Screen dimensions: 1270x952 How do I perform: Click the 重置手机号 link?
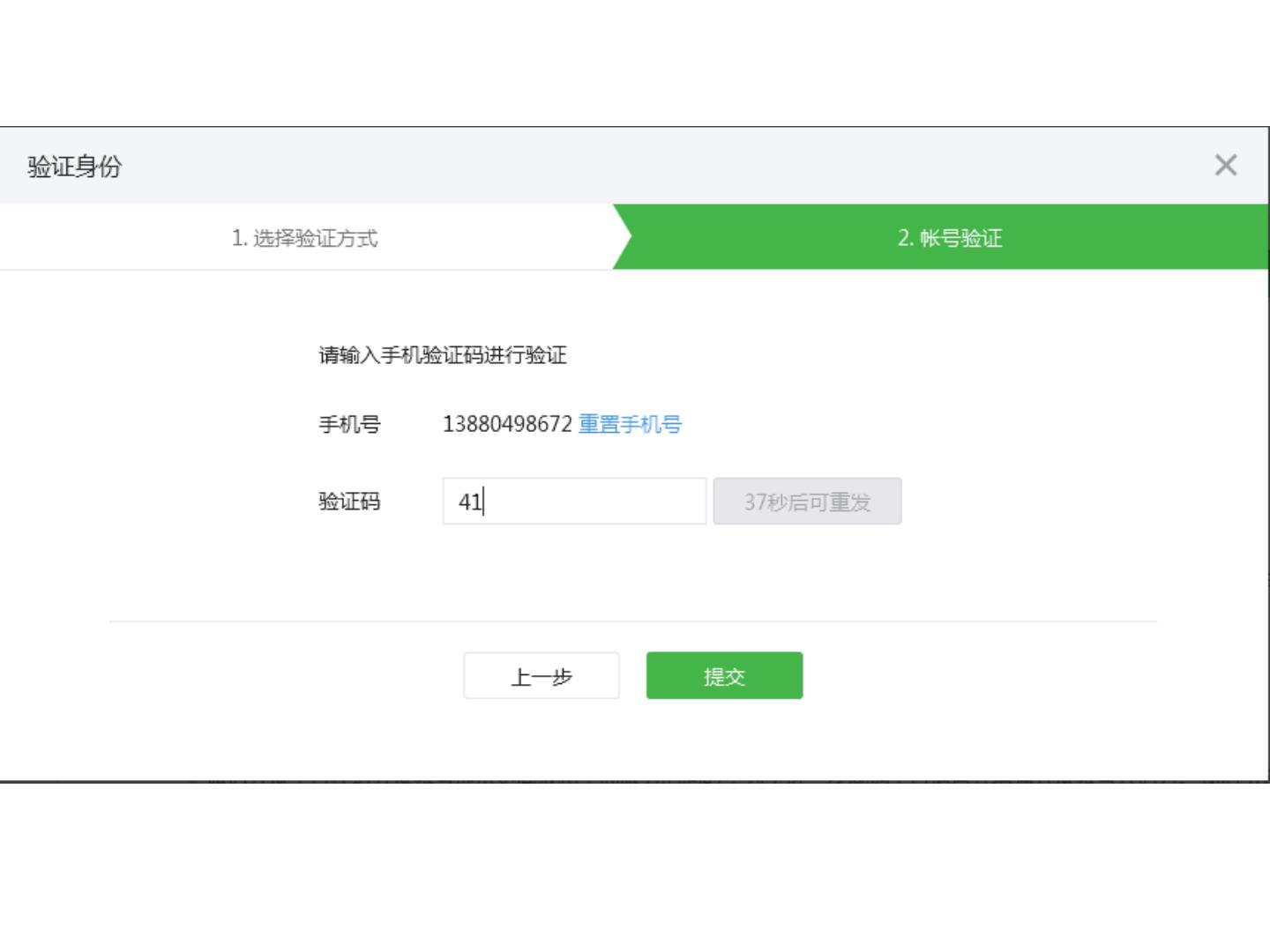tap(630, 424)
